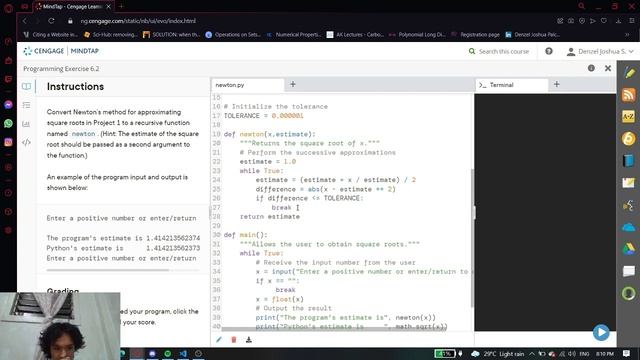This screenshot has width=640, height=360.
Task: Open the Registration page bookmark
Action: tap(476, 35)
